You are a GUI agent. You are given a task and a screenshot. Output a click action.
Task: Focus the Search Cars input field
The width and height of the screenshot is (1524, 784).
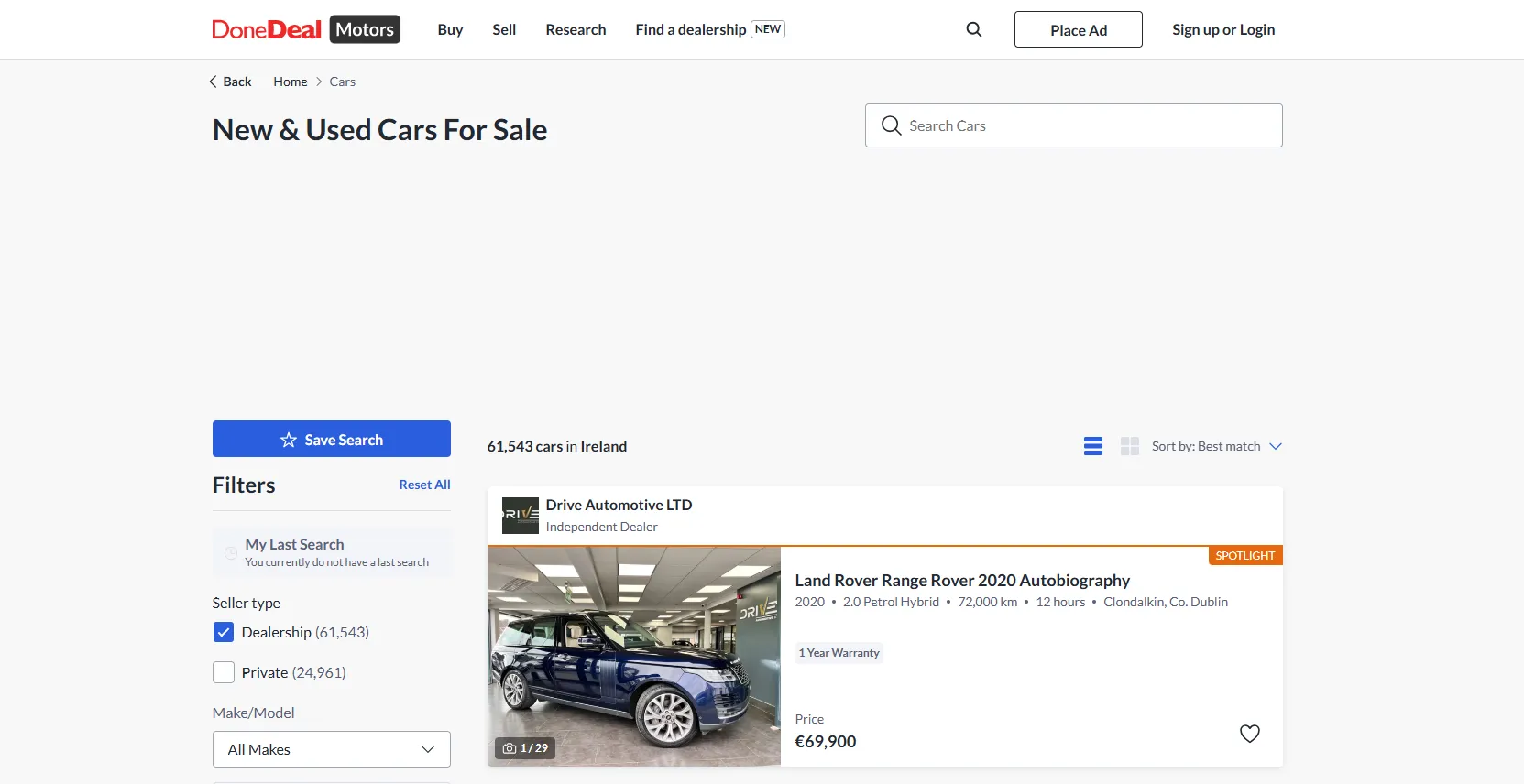1074,125
